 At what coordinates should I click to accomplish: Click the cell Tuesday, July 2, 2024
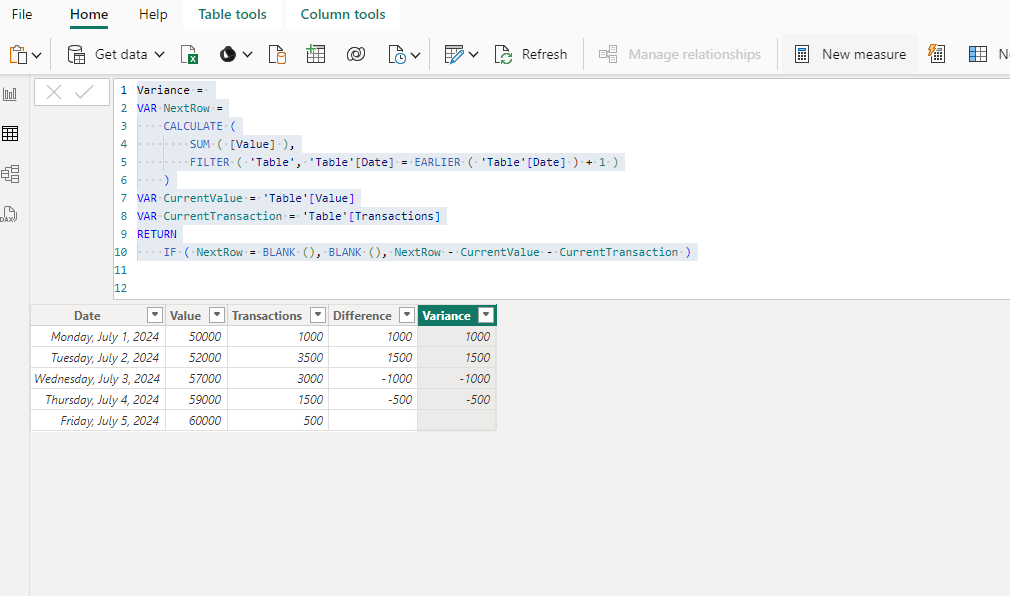click(98, 358)
